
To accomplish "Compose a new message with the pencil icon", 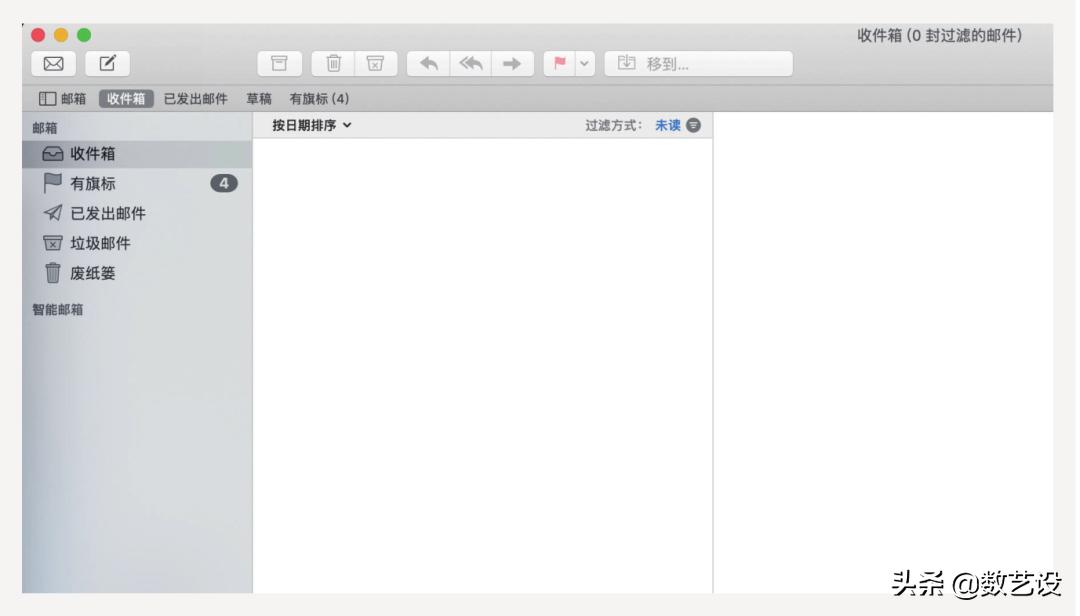I will [x=107, y=63].
